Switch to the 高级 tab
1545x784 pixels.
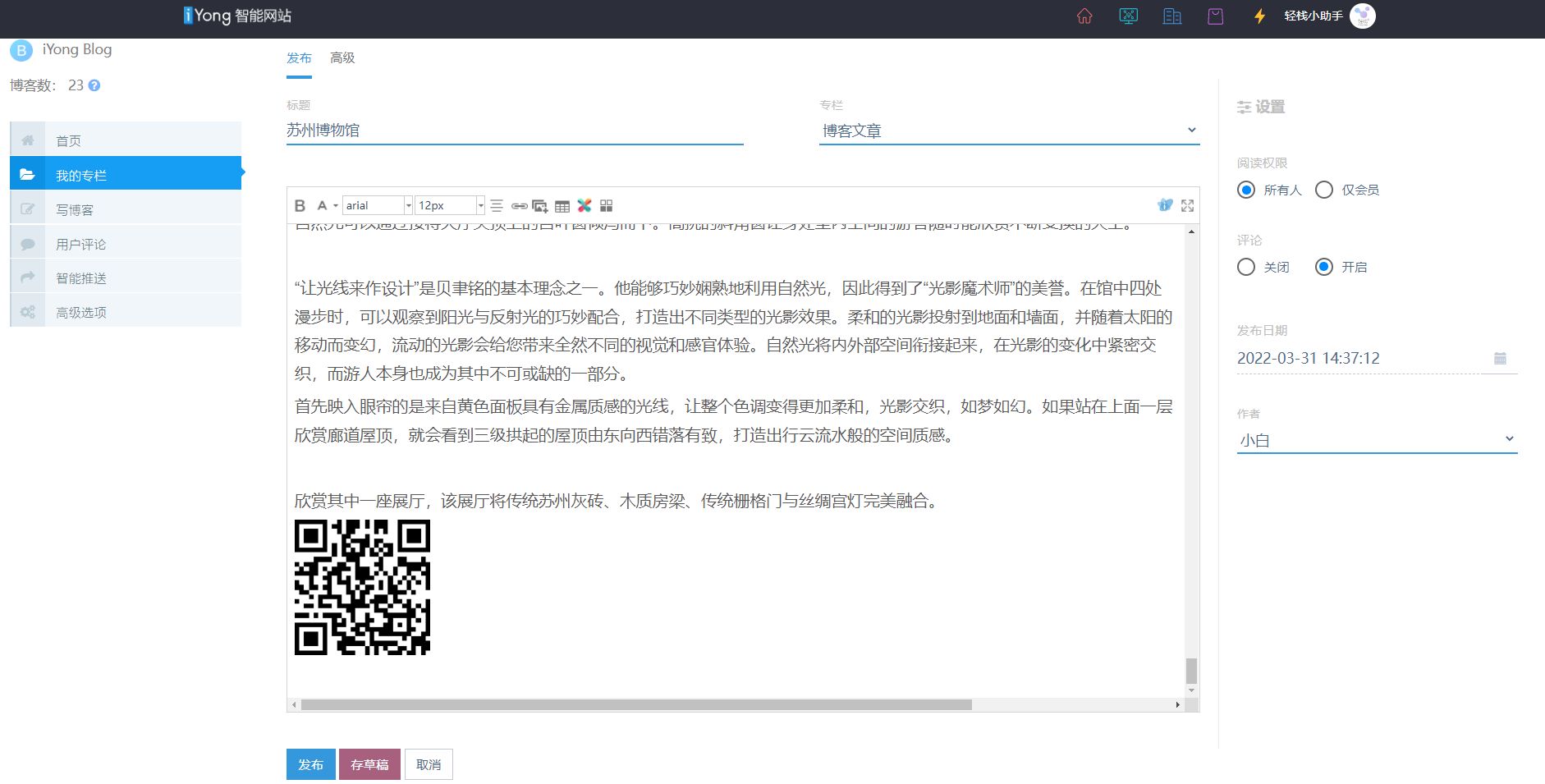(x=342, y=58)
